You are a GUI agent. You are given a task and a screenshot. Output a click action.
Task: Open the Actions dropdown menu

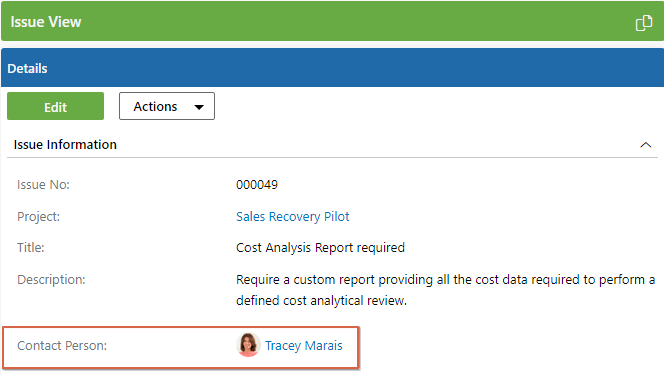click(x=167, y=106)
